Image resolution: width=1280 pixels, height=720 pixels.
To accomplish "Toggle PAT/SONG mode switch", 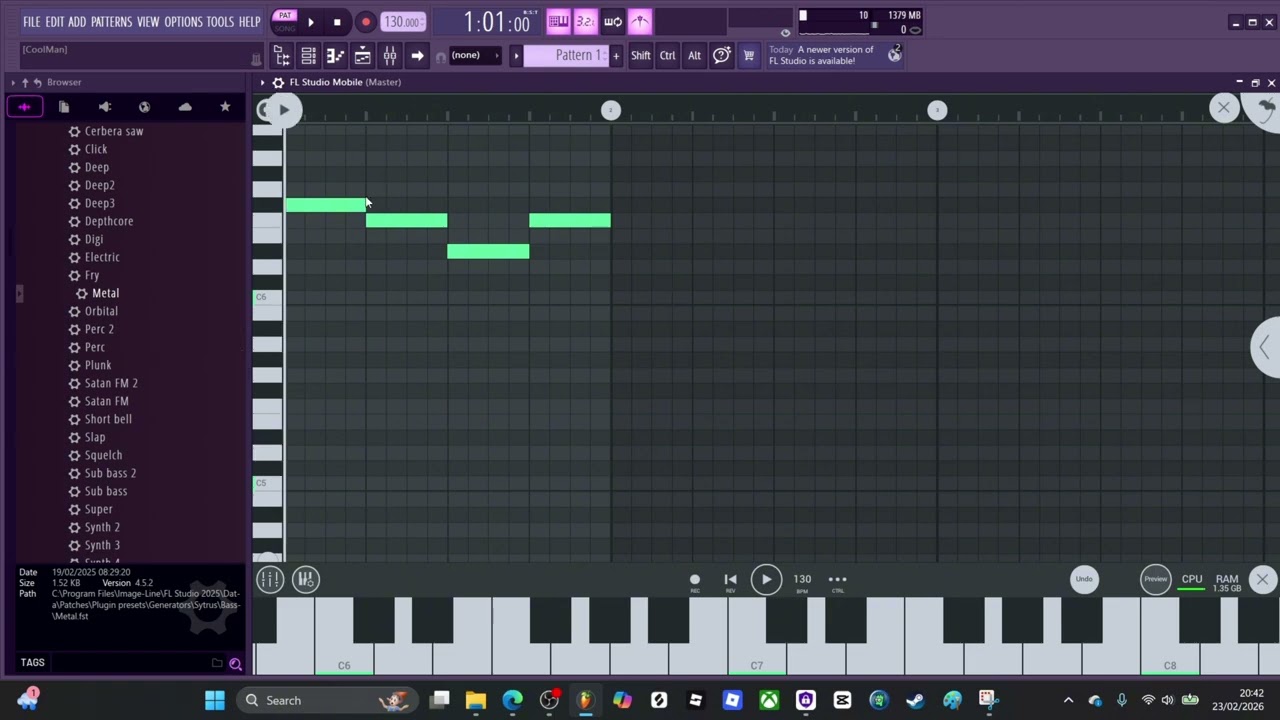I will pyautogui.click(x=285, y=22).
